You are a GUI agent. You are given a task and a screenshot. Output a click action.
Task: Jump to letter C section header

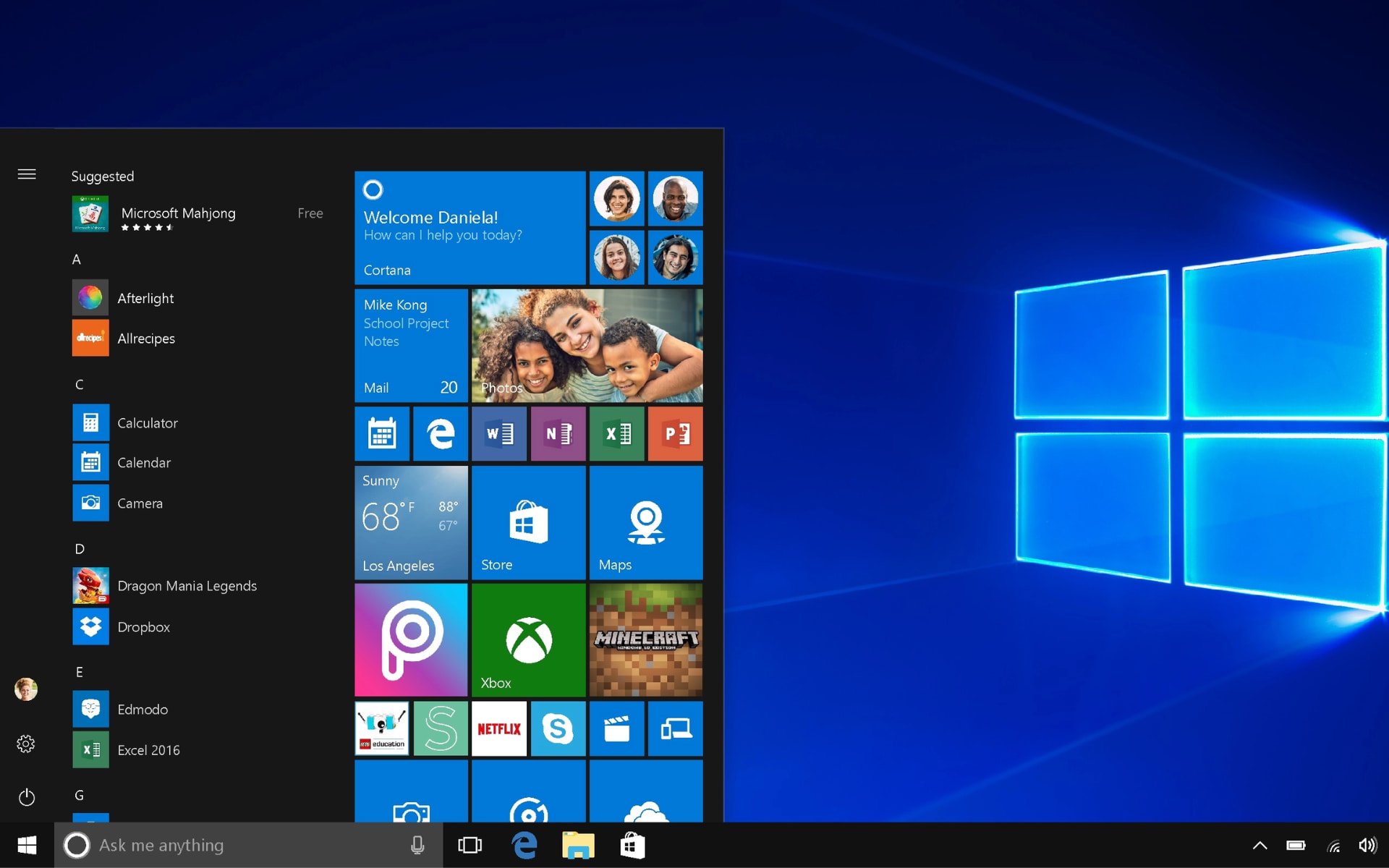[80, 384]
